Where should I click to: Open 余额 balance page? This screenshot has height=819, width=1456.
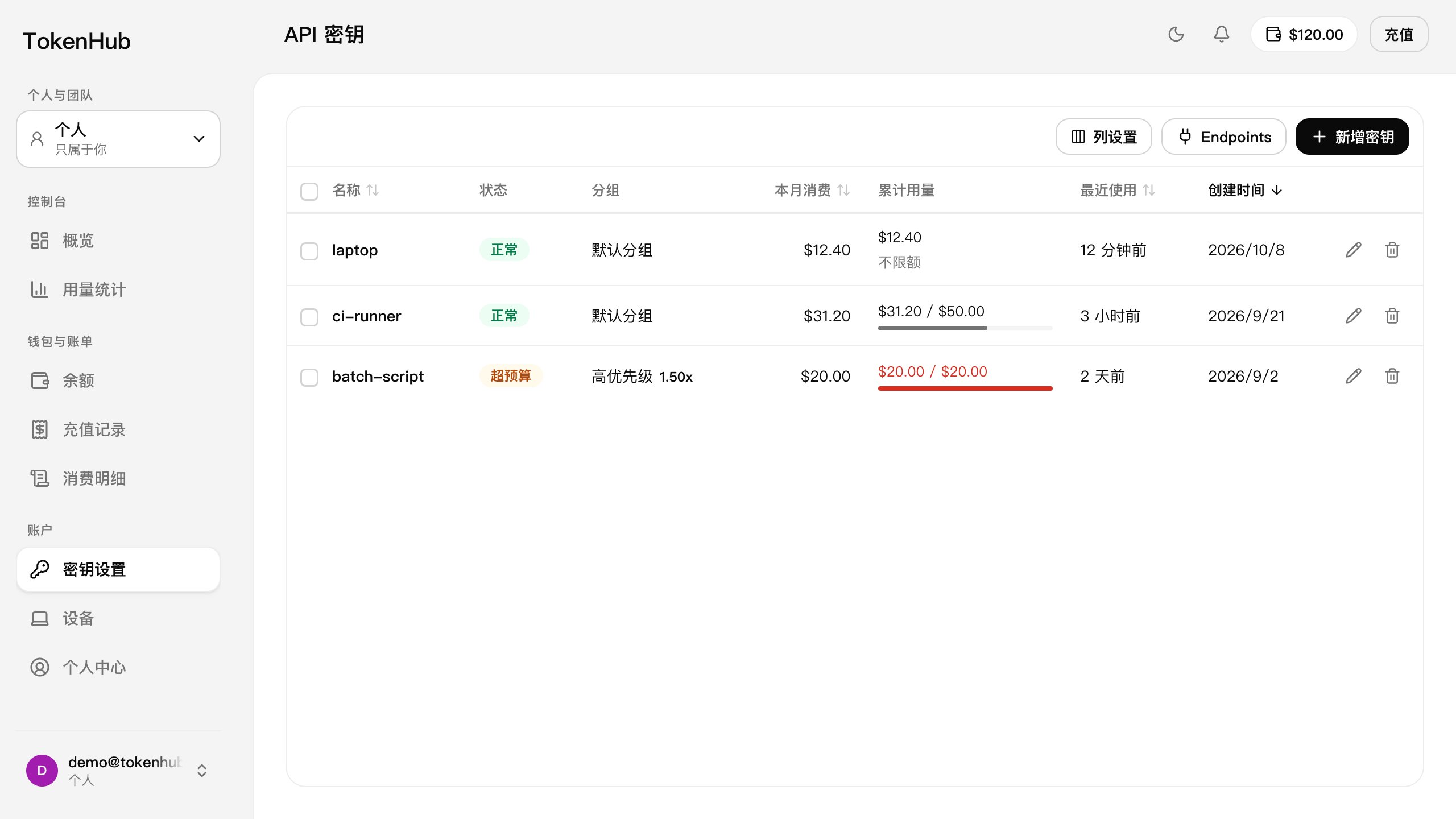[118, 380]
